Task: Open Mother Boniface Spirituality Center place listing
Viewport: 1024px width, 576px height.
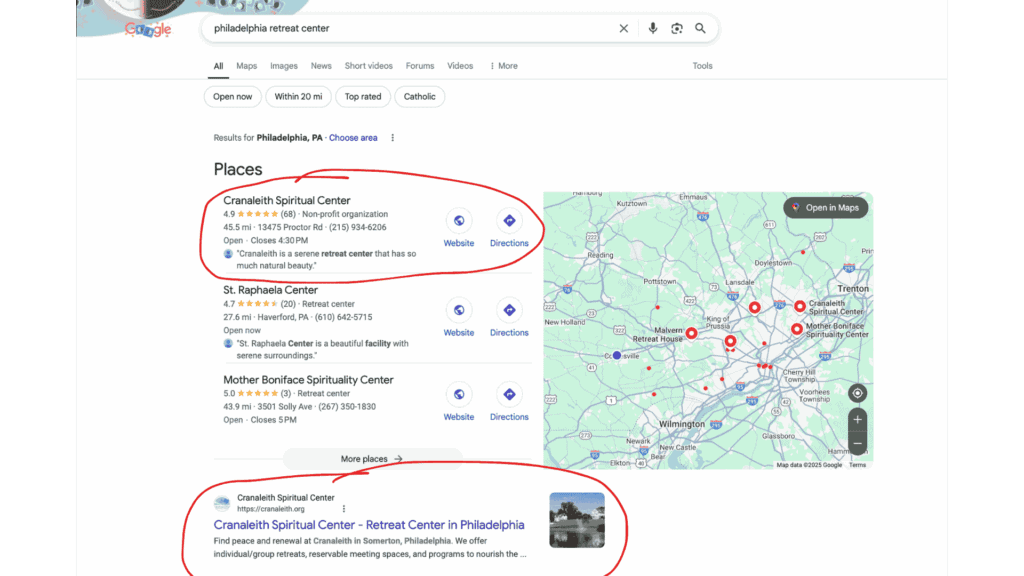Action: click(308, 380)
